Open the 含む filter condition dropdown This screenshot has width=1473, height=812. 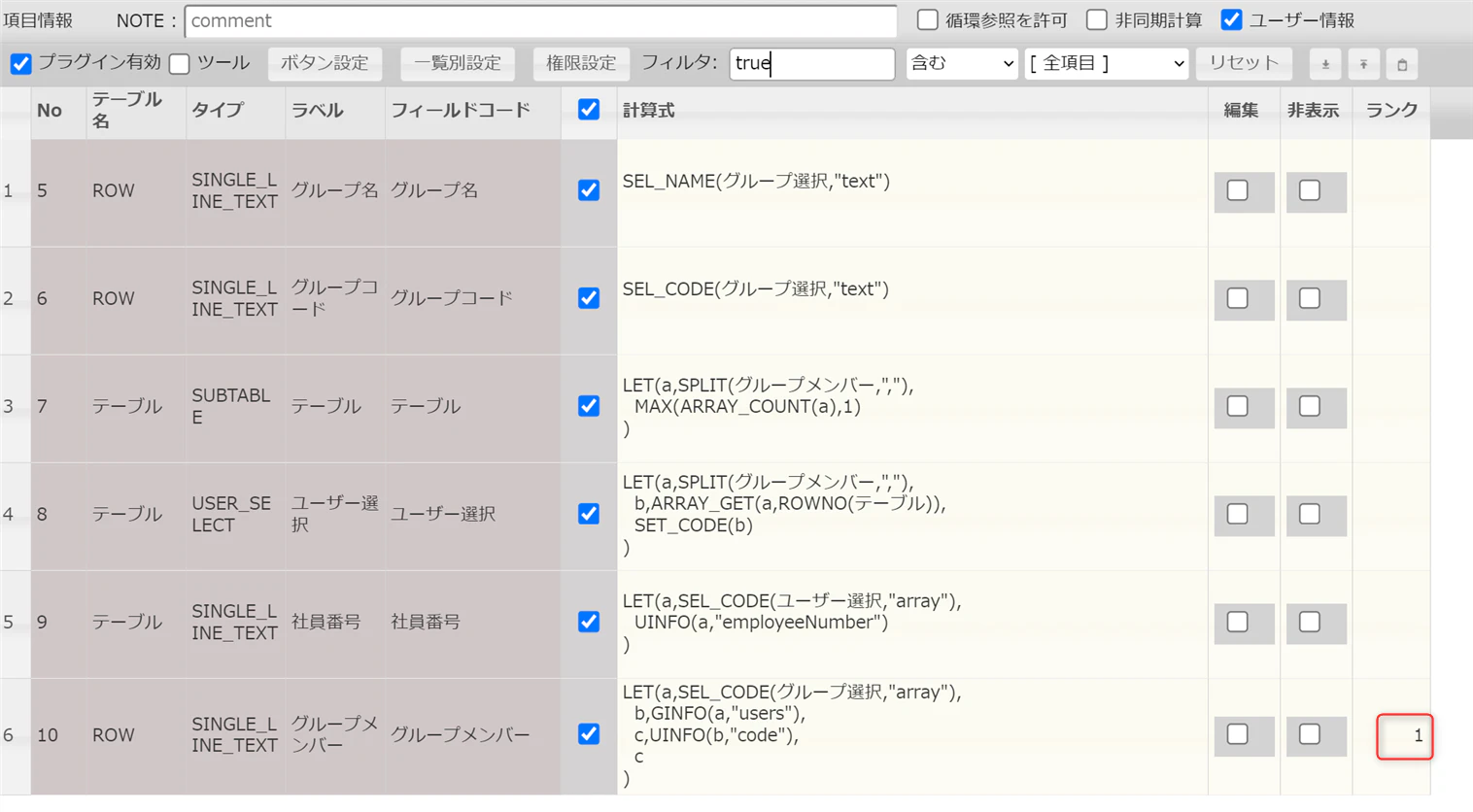[x=961, y=63]
